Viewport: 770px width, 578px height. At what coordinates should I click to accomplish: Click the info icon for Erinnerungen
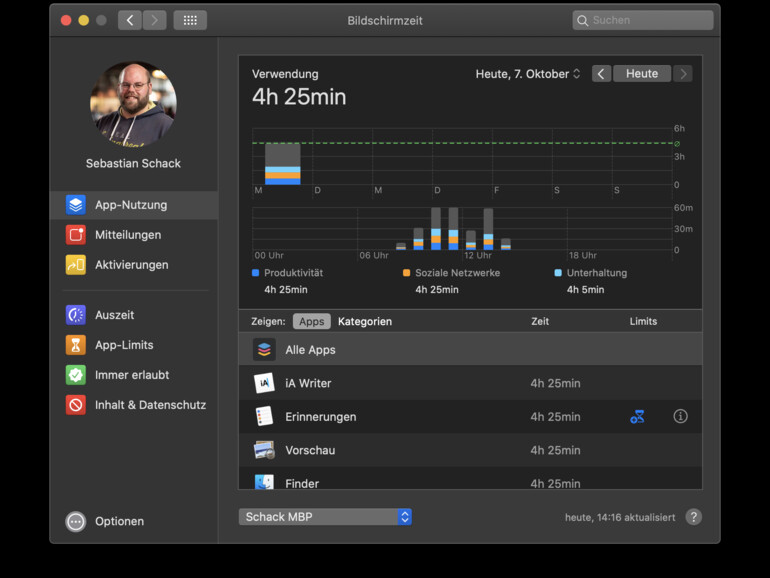tap(680, 416)
